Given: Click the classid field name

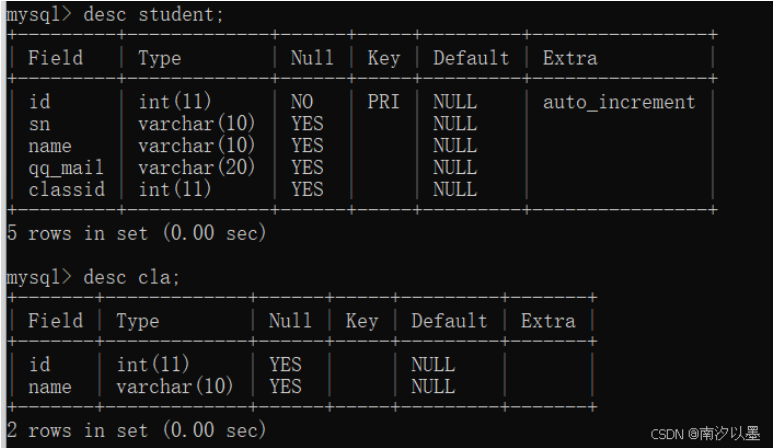Looking at the screenshot, I should pyautogui.click(x=65, y=189).
